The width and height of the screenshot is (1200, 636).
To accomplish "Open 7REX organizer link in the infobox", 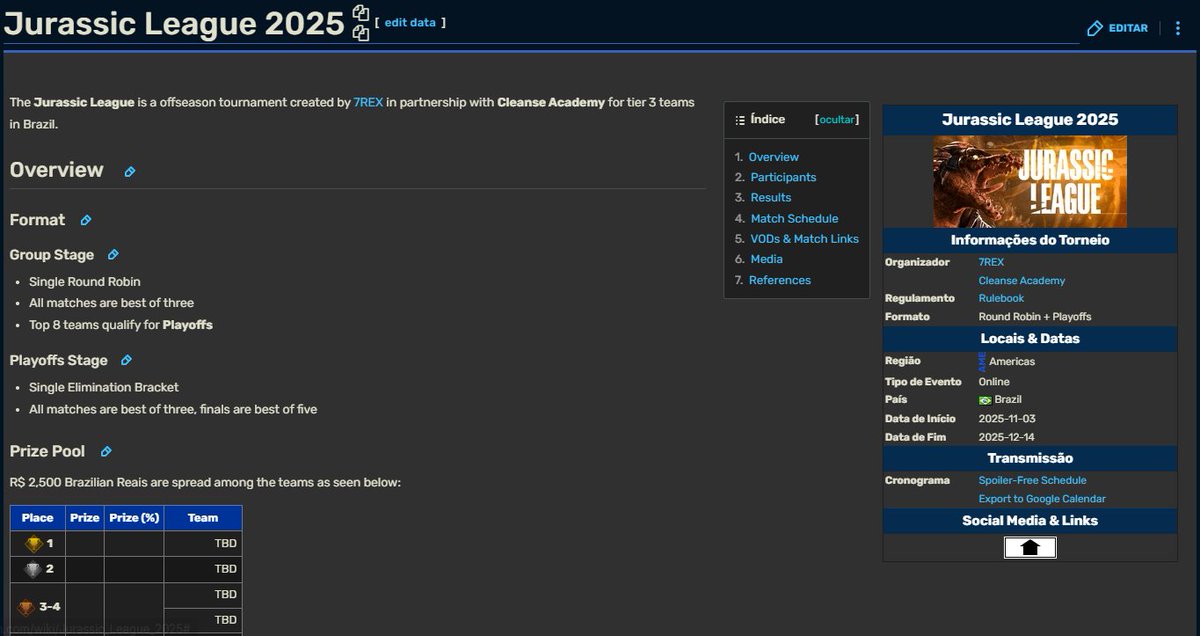I will tap(991, 262).
